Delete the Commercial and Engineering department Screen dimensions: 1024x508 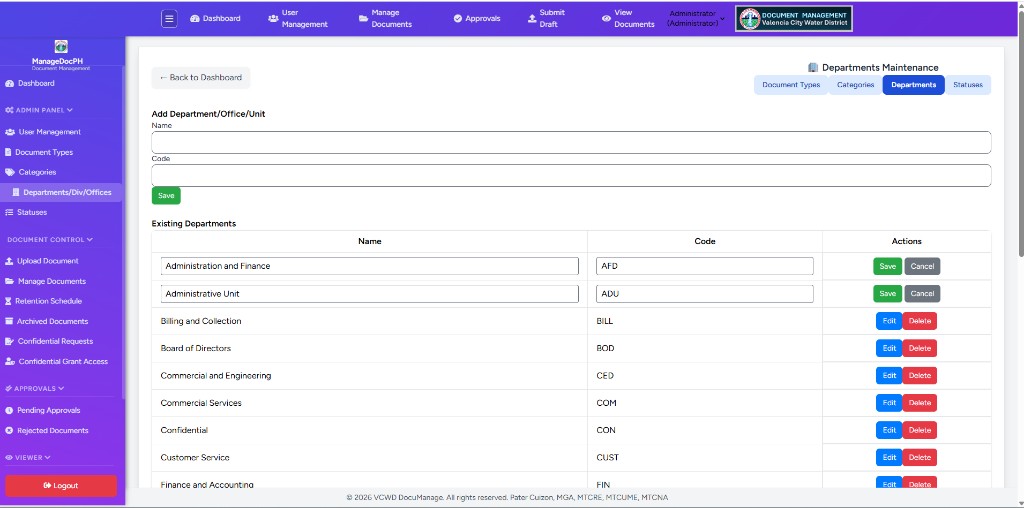point(920,376)
